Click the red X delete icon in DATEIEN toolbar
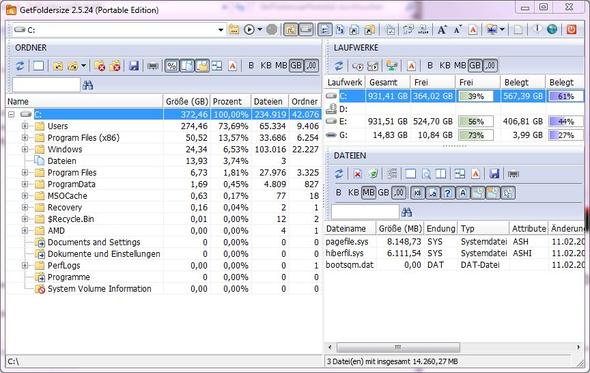This screenshot has width=590, height=373. tap(357, 174)
